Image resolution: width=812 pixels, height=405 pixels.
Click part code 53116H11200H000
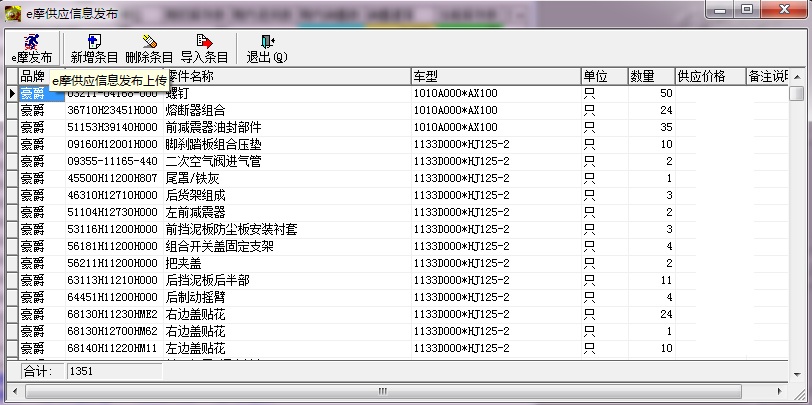click(112, 229)
